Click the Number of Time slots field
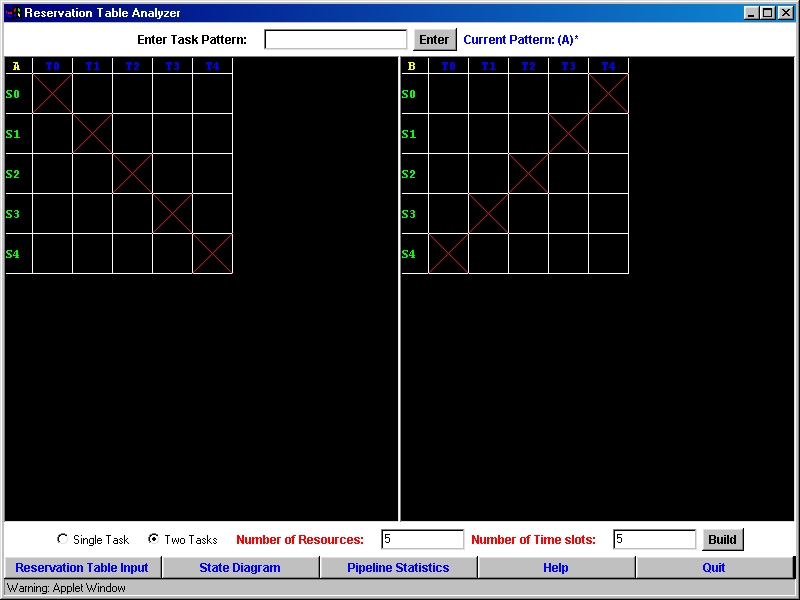 coord(655,540)
